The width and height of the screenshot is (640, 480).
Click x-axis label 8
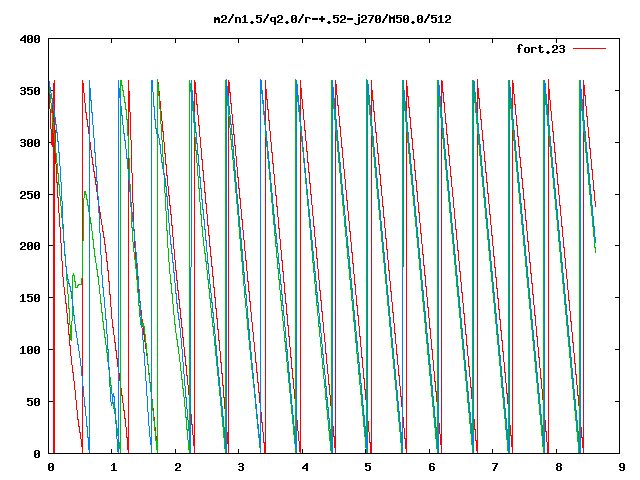click(558, 467)
